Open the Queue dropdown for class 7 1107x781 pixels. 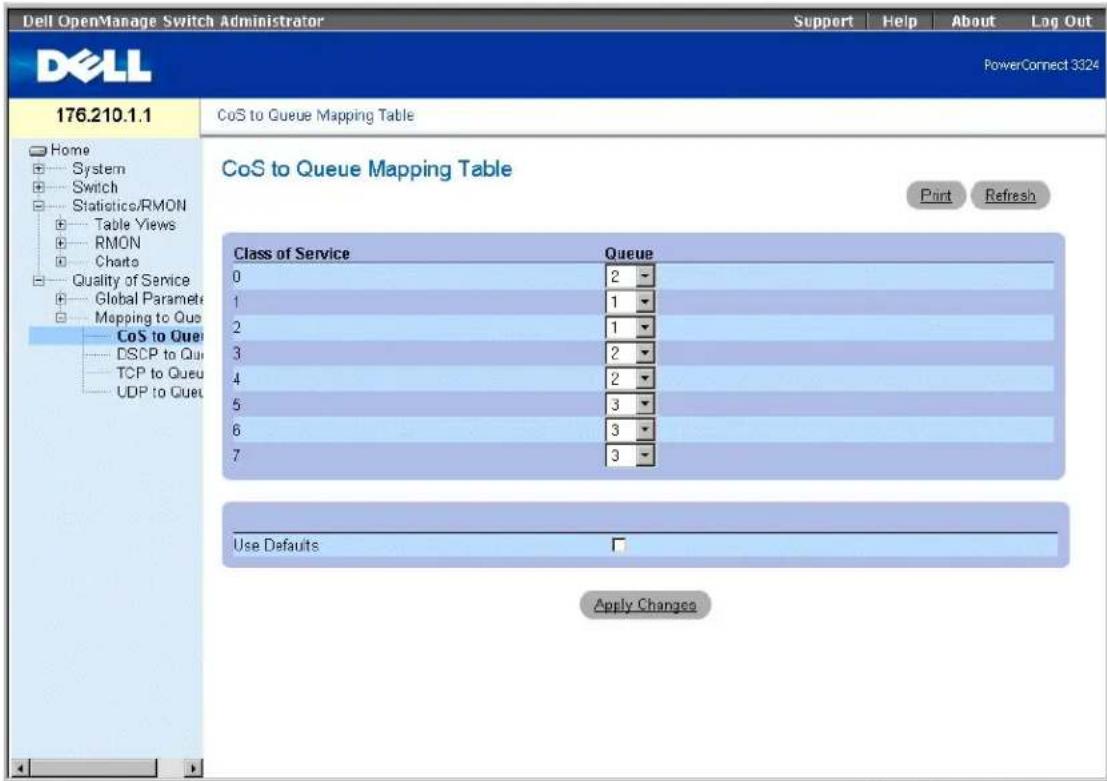[630, 455]
